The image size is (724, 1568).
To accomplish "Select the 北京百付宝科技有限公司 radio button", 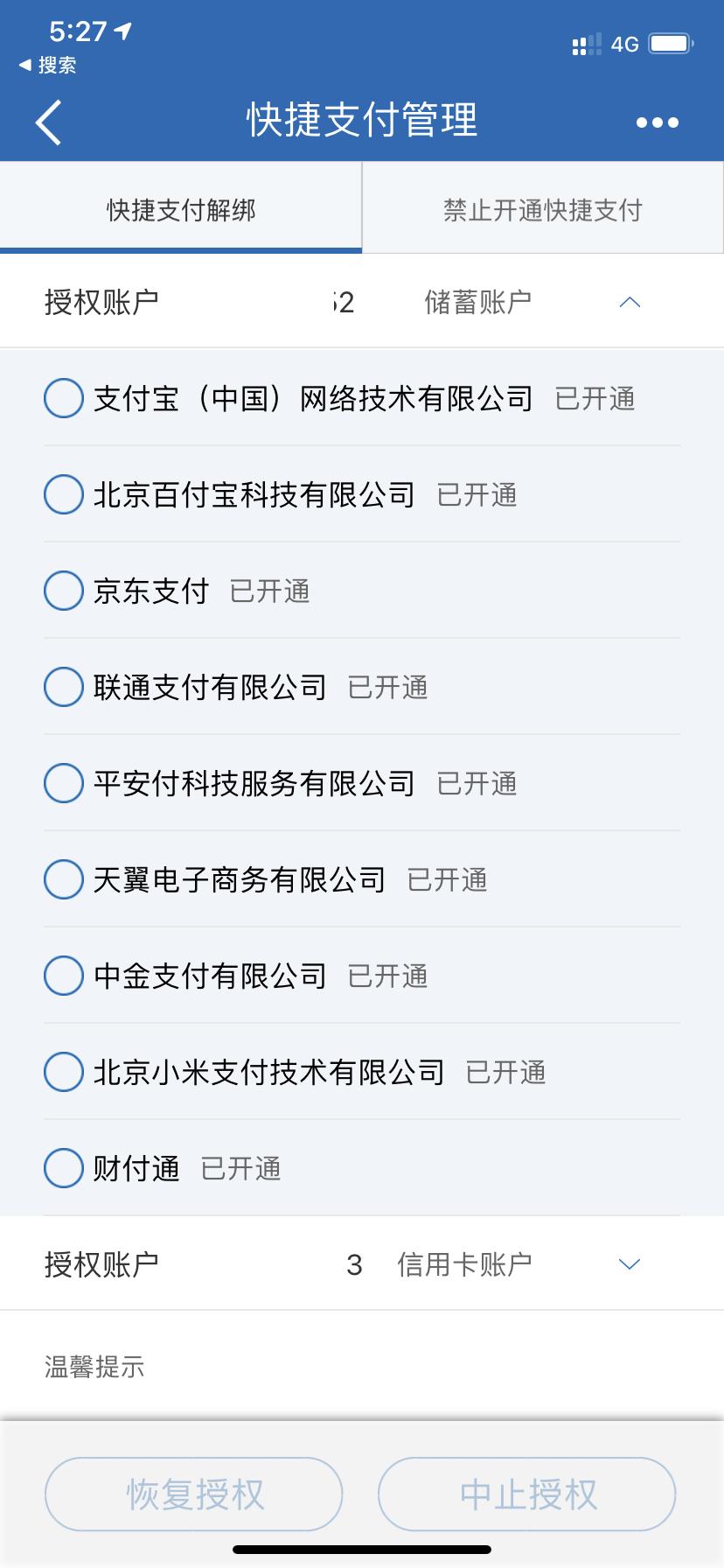I will tap(64, 495).
